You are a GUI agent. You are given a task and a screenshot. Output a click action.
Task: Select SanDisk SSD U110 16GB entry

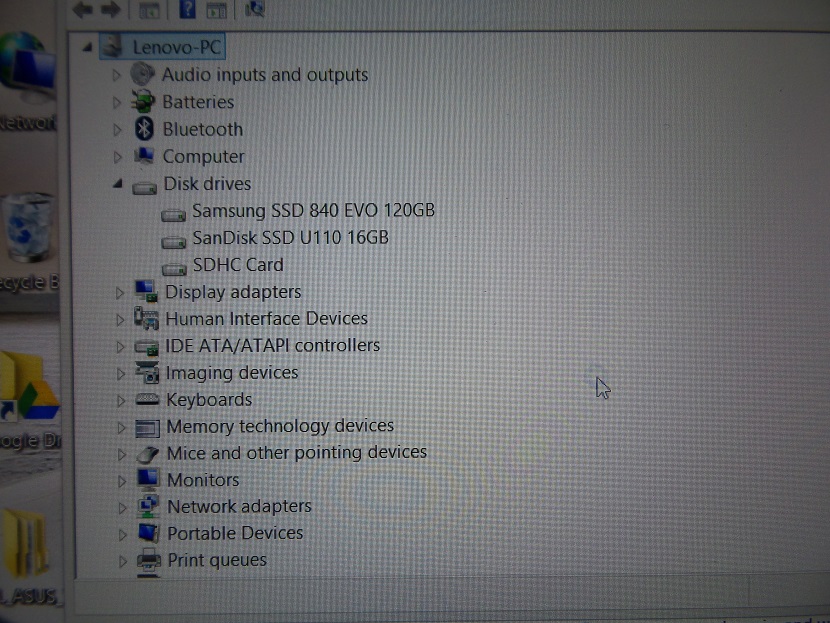291,238
